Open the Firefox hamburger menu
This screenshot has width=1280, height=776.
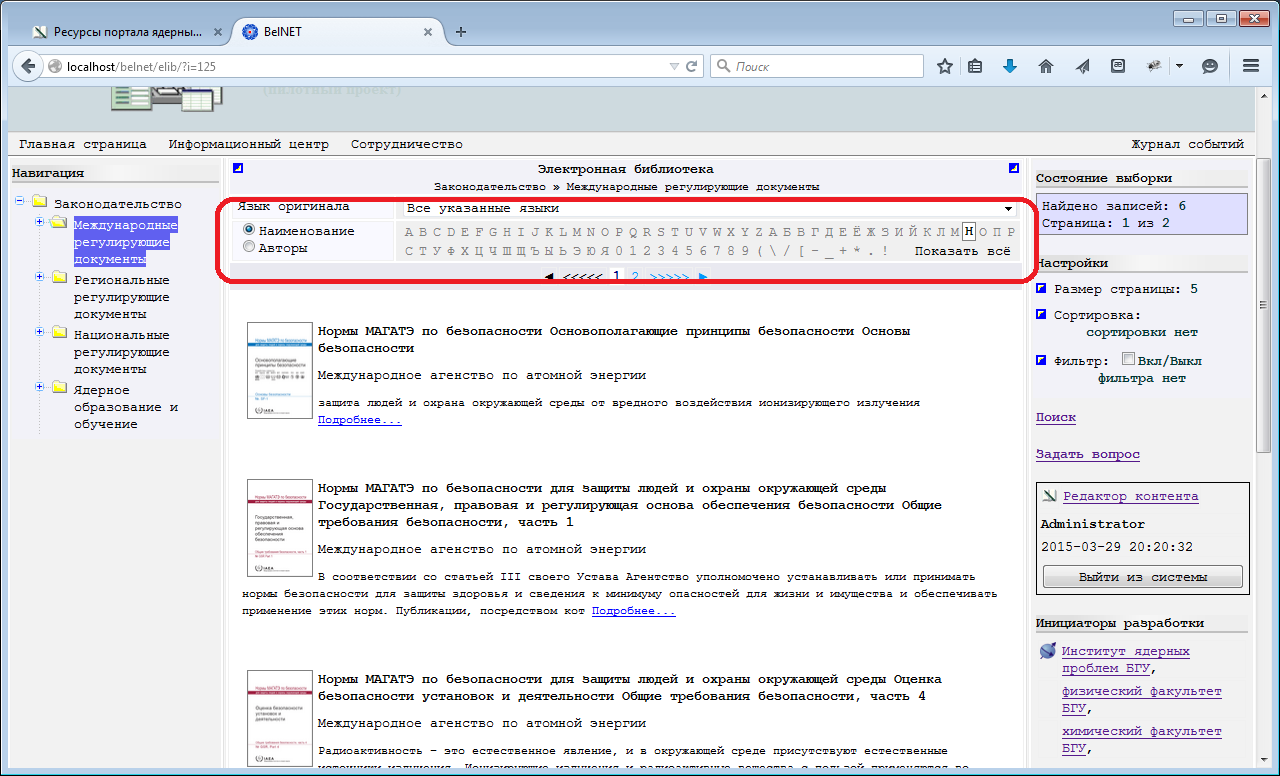[1250, 66]
